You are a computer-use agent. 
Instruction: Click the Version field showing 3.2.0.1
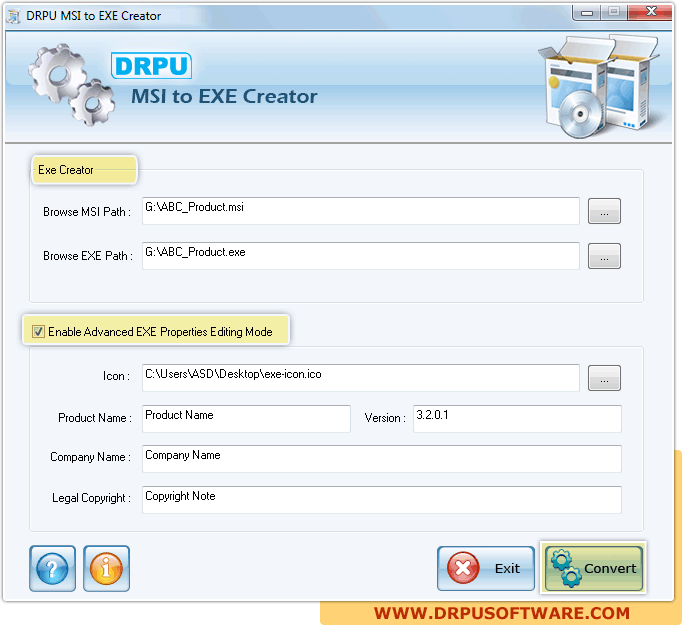(x=517, y=419)
